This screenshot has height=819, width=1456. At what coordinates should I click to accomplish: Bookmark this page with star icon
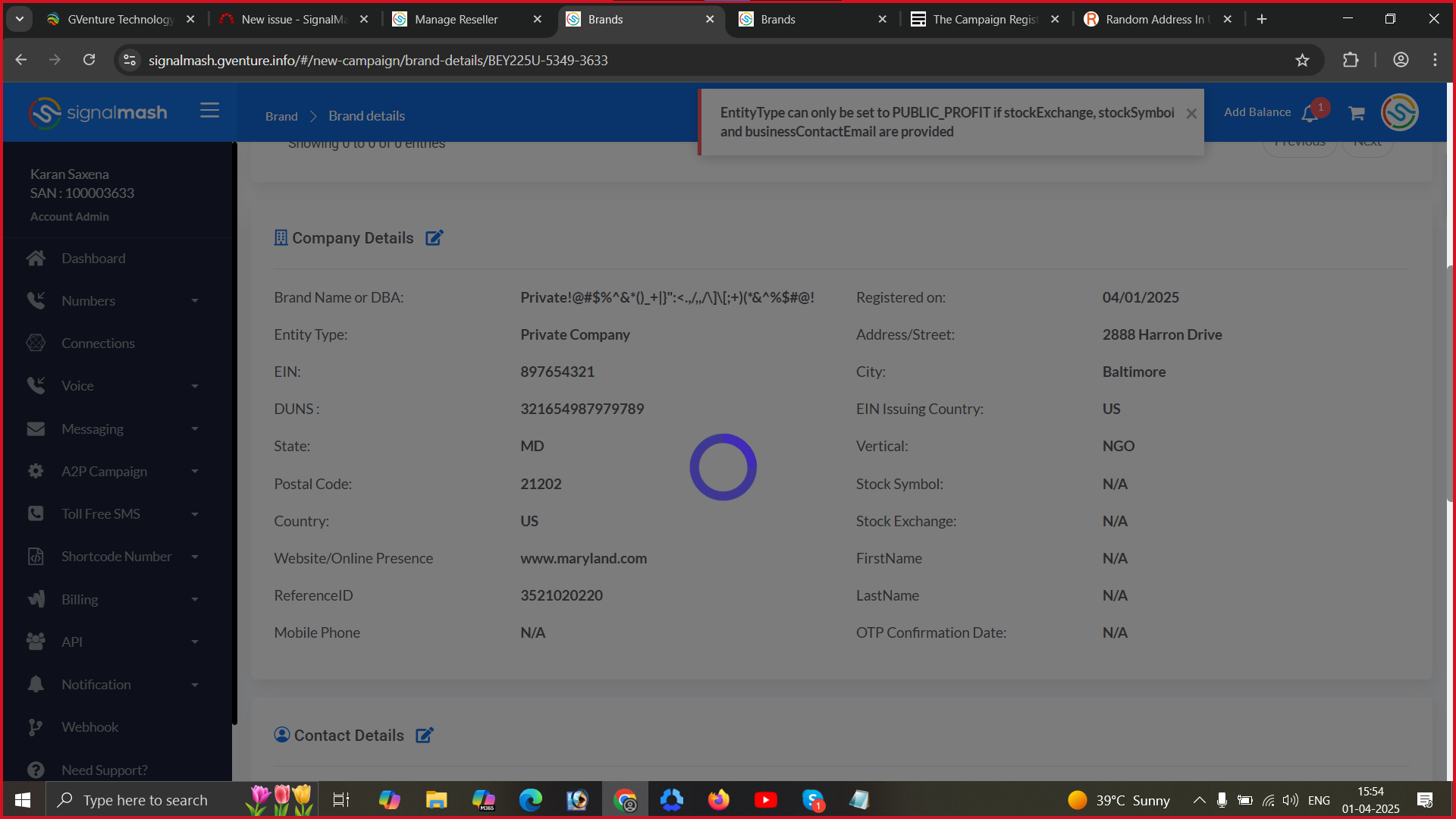coord(1302,60)
